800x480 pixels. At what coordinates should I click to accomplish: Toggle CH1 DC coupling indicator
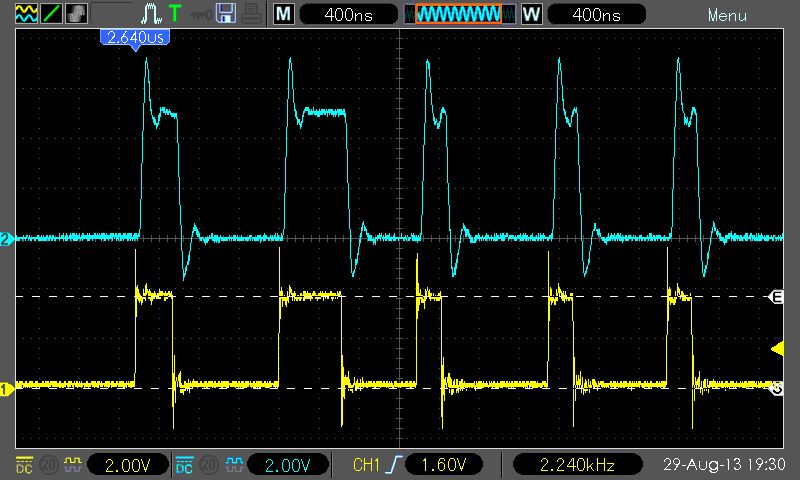tap(22, 465)
